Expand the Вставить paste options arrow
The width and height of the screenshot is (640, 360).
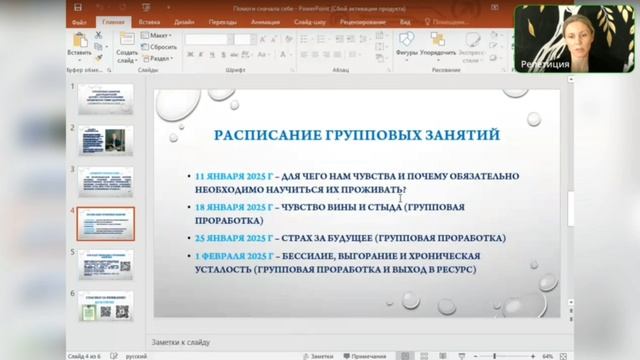tap(80, 60)
